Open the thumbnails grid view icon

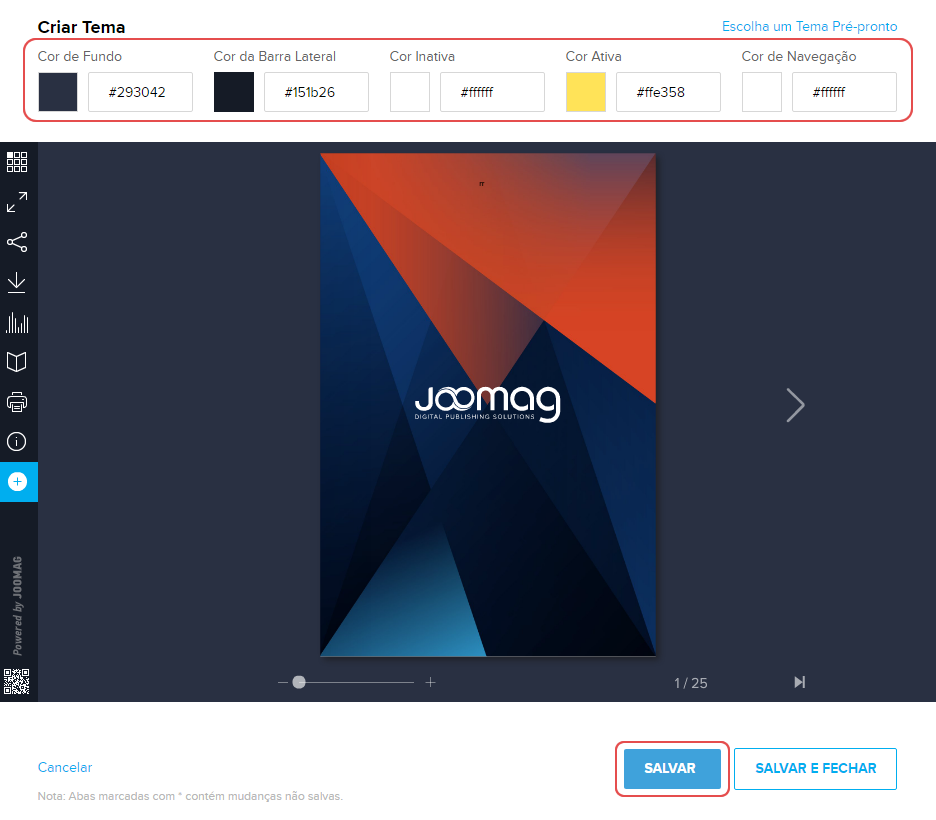pos(17,162)
